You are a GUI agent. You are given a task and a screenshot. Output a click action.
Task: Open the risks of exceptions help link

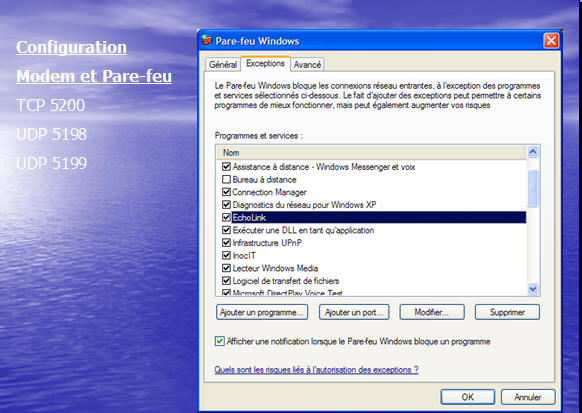pos(316,370)
